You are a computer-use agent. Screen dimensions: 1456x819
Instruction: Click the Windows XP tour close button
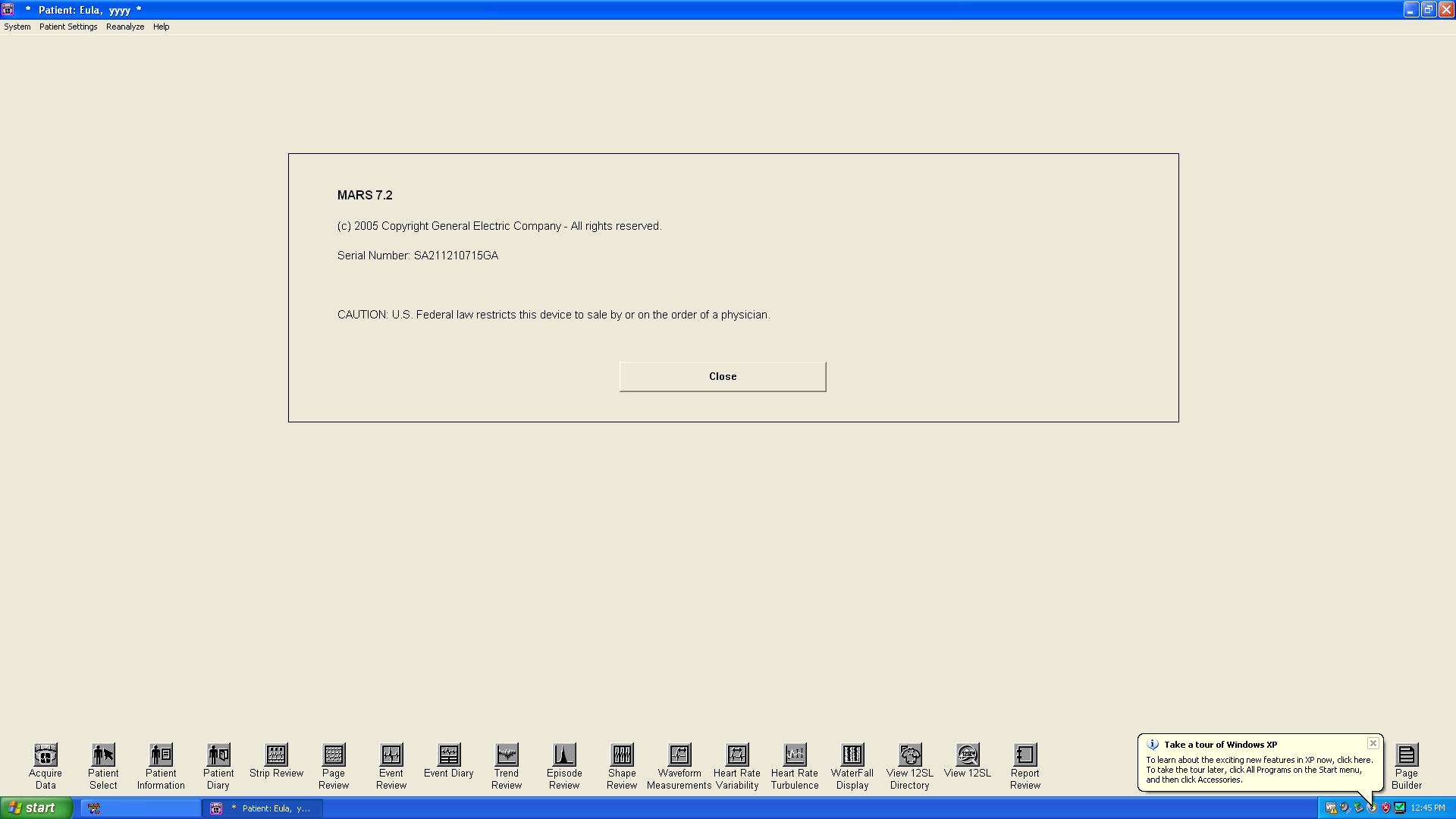[1373, 743]
